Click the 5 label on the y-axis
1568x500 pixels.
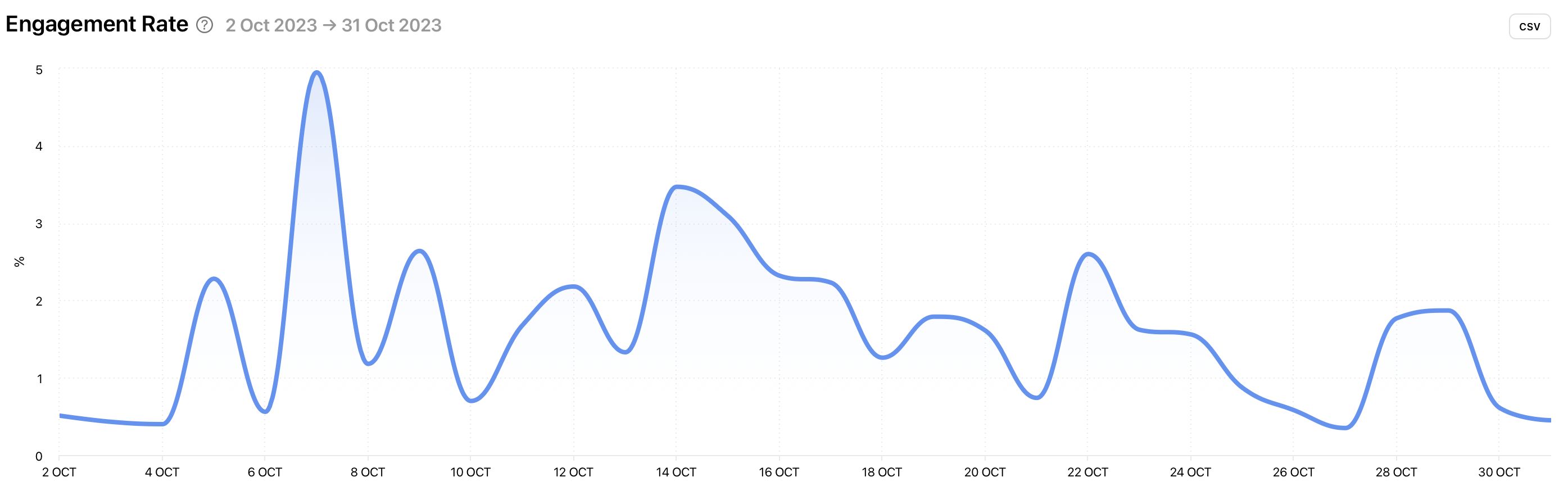(x=39, y=70)
